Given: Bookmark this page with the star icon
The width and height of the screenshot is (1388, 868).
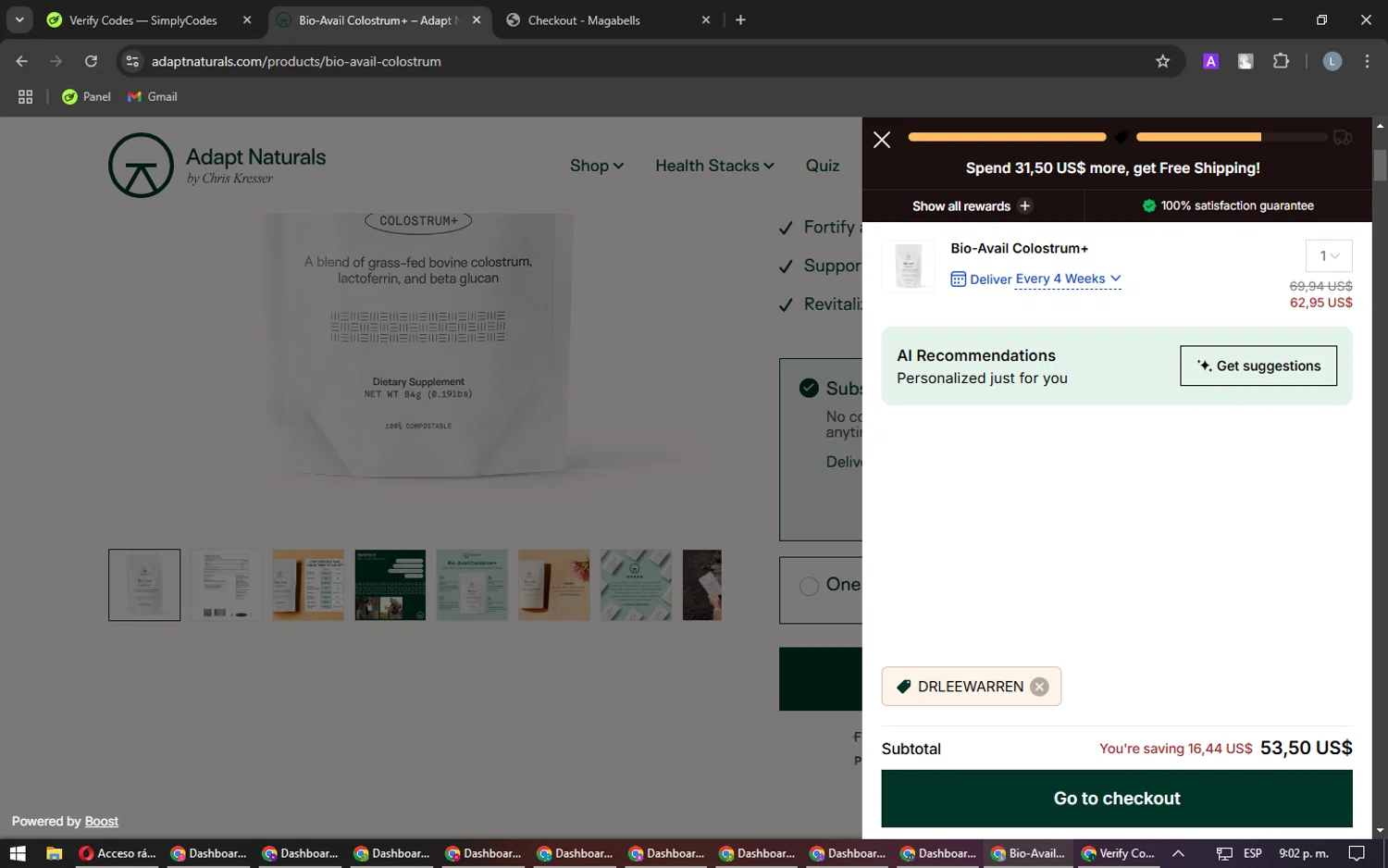Looking at the screenshot, I should pyautogui.click(x=1163, y=61).
